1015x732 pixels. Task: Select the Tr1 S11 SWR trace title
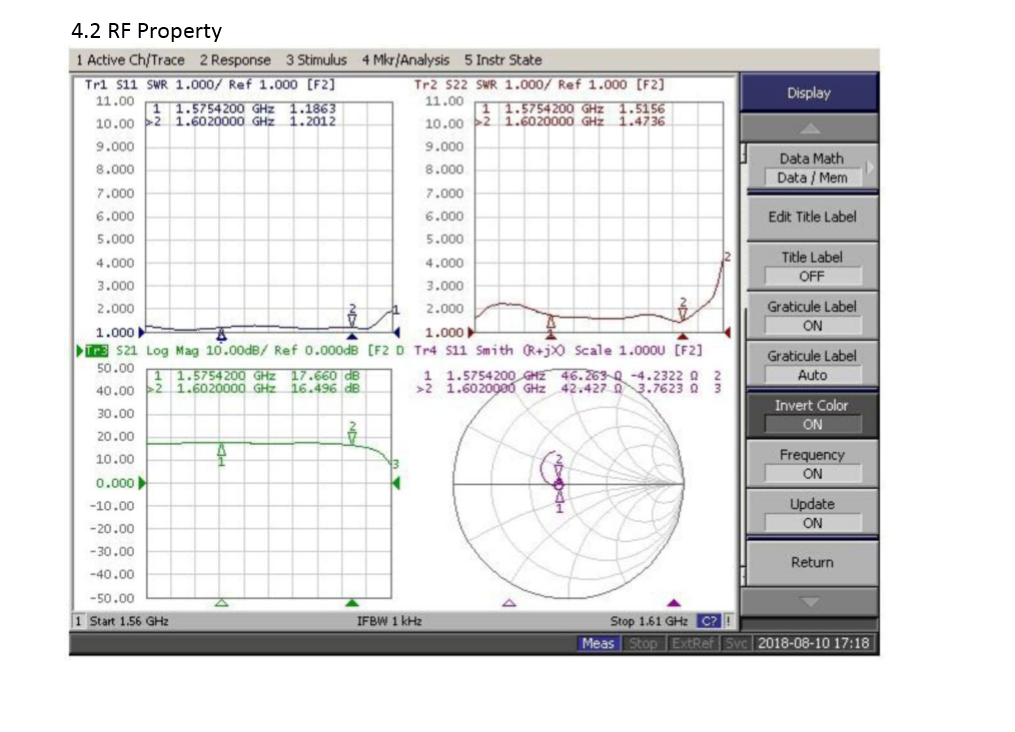tap(210, 85)
